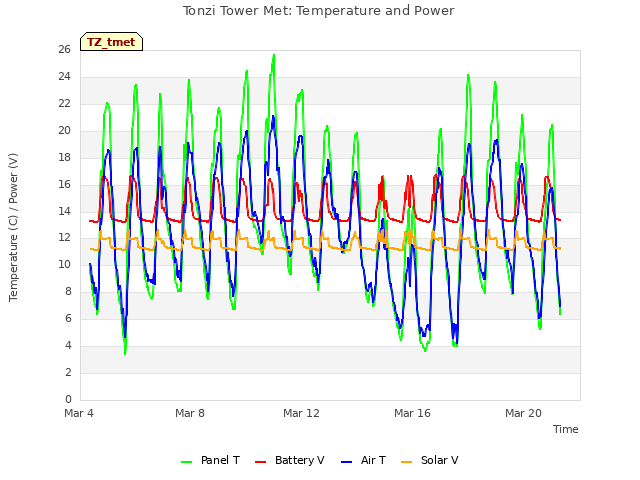The height and width of the screenshot is (480, 640).
Task: Click the Time axis label
Action: [565, 429]
